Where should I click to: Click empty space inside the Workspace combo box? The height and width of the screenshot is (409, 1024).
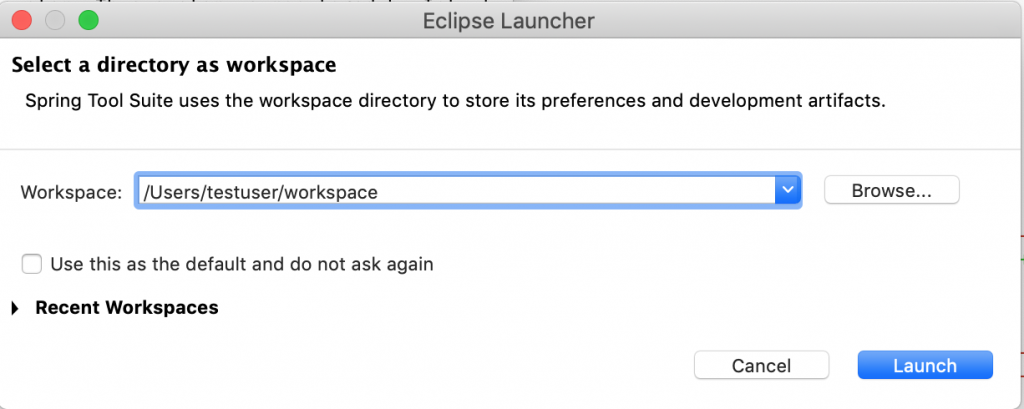coord(575,191)
